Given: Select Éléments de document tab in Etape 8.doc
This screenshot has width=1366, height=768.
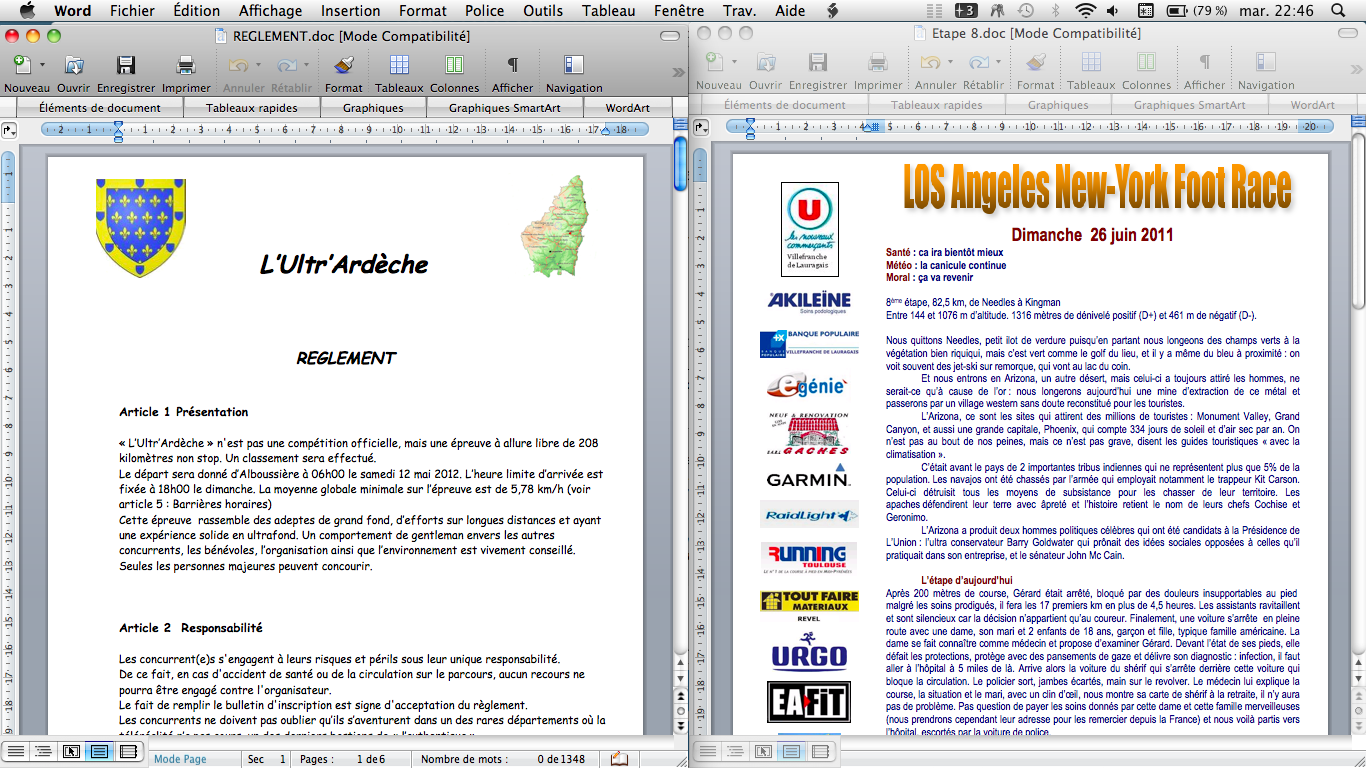Looking at the screenshot, I should tap(785, 105).
